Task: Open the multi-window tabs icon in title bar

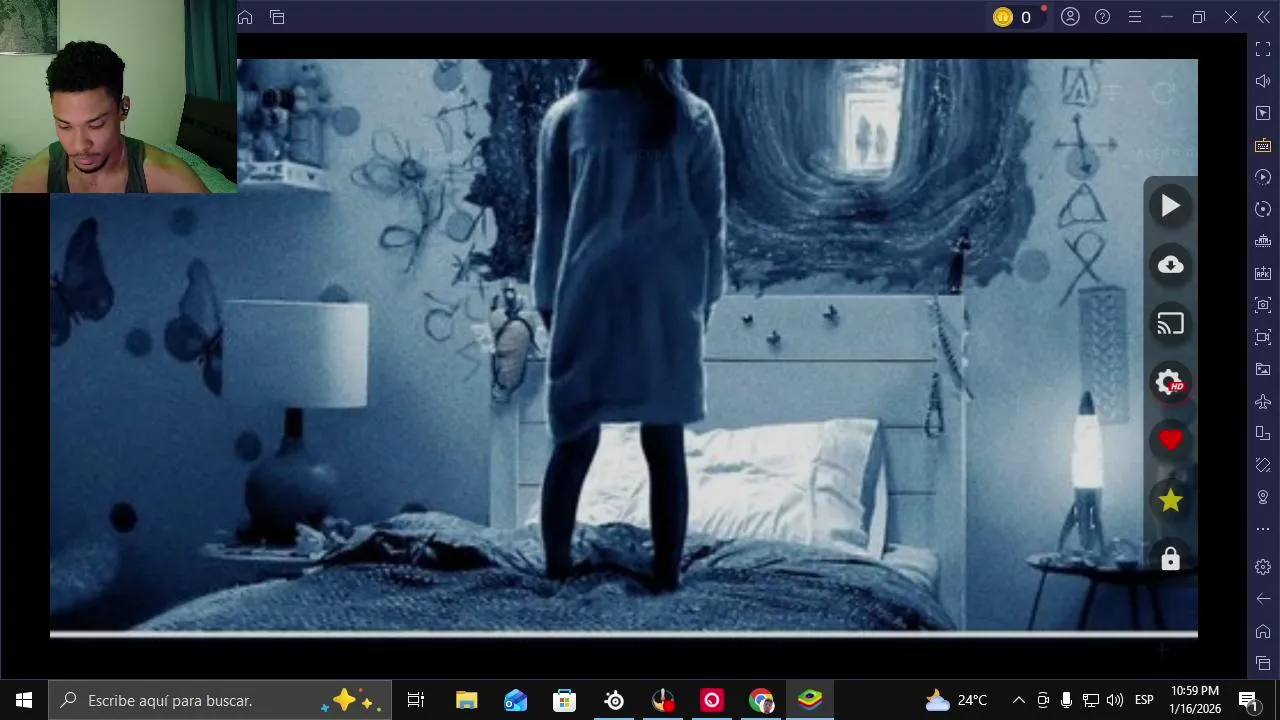Action: (277, 17)
